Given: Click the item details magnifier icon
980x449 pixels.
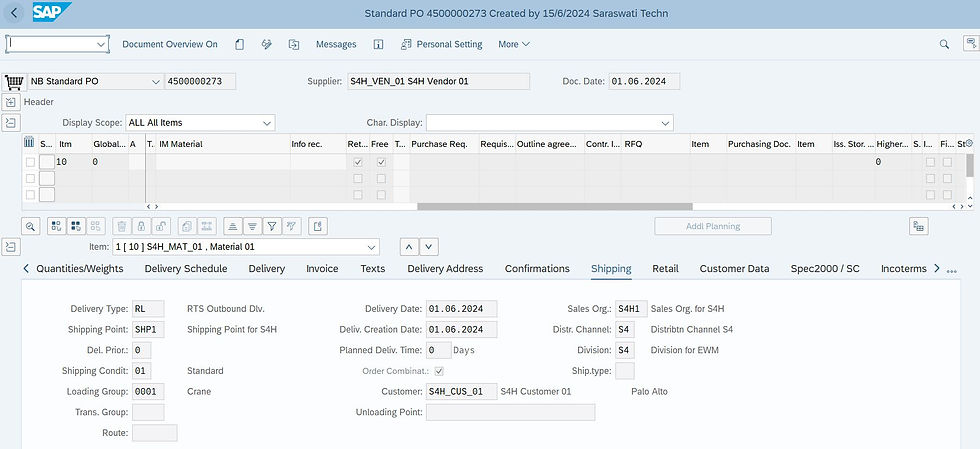Looking at the screenshot, I should [x=31, y=226].
